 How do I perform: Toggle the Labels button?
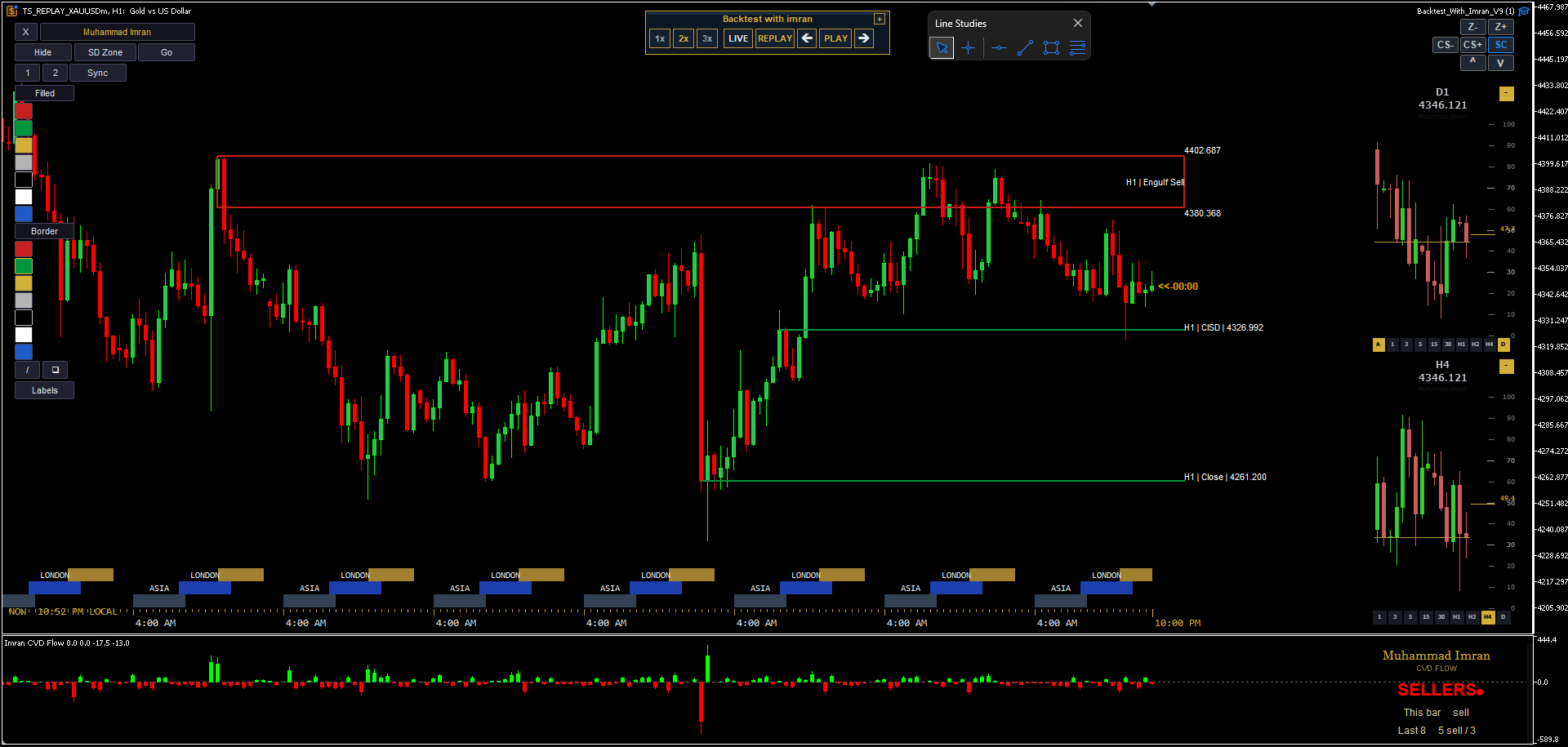tap(45, 390)
